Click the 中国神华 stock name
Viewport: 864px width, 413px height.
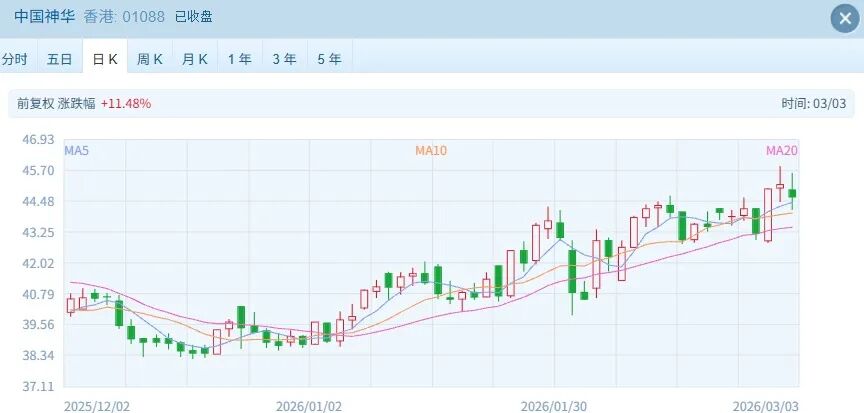45,17
